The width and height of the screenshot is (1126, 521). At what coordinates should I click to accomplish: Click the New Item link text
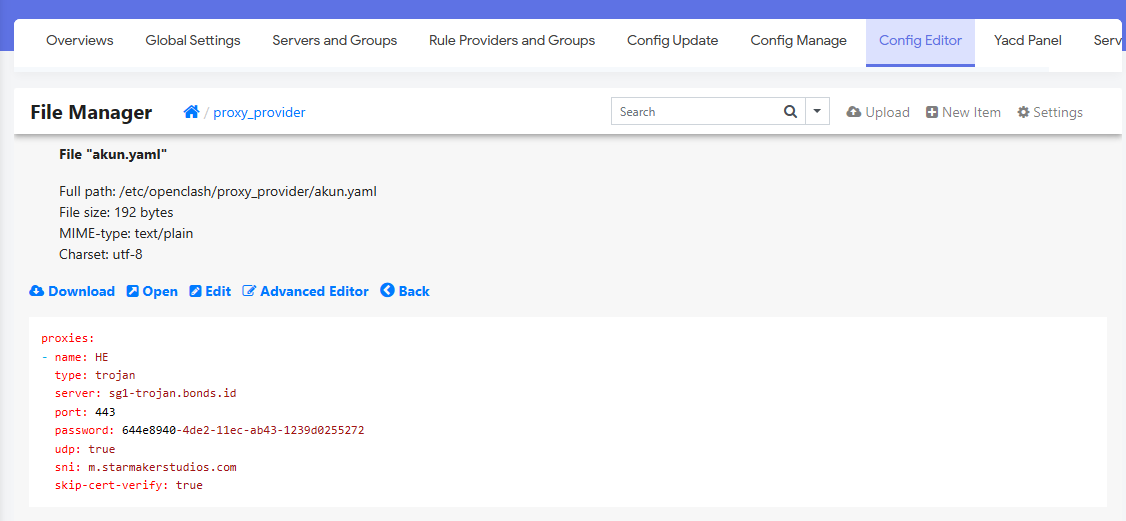click(x=972, y=113)
